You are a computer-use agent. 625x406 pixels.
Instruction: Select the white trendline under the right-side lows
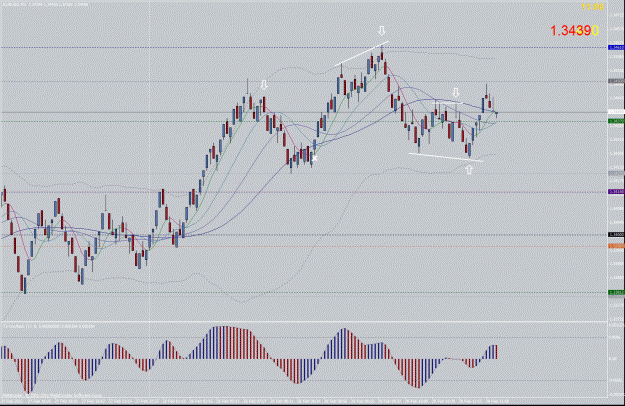tap(446, 157)
